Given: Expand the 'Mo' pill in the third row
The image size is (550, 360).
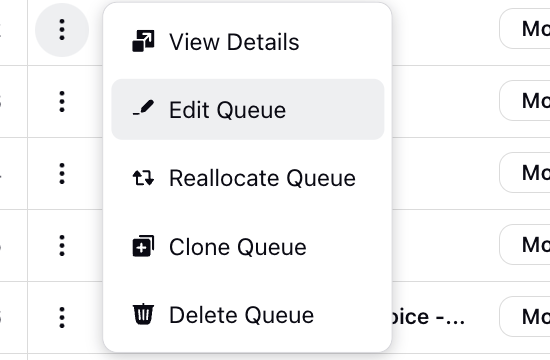Looking at the screenshot, I should [x=525, y=173].
